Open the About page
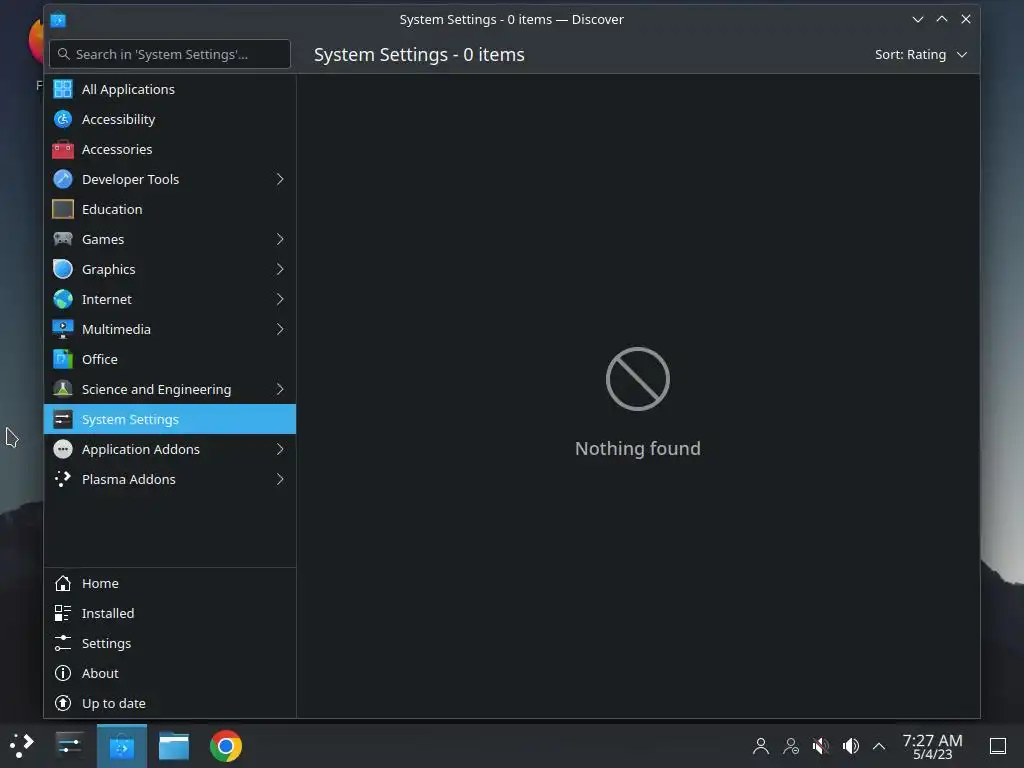Screen dimensions: 1024x768 (170, 673)
